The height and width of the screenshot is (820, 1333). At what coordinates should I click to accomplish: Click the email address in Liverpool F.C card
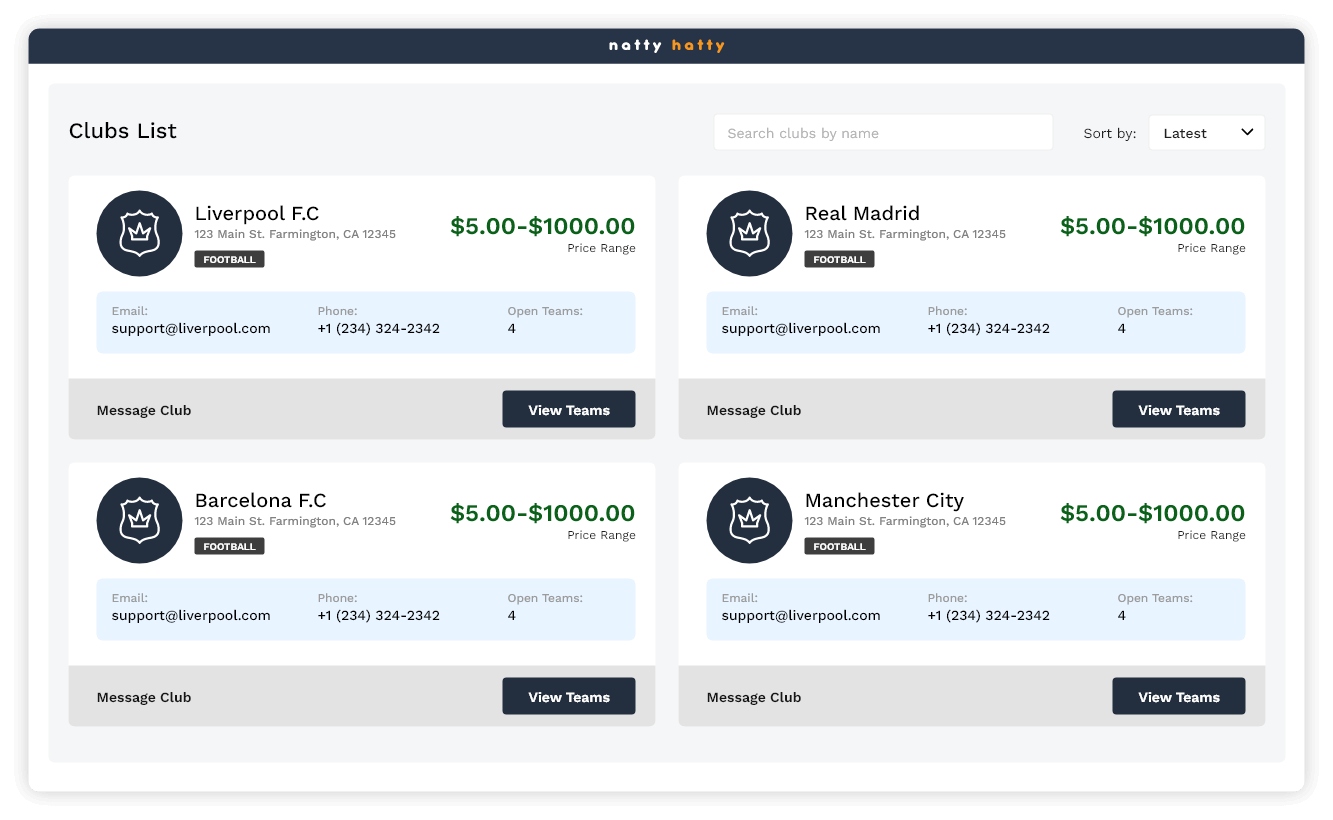point(191,328)
